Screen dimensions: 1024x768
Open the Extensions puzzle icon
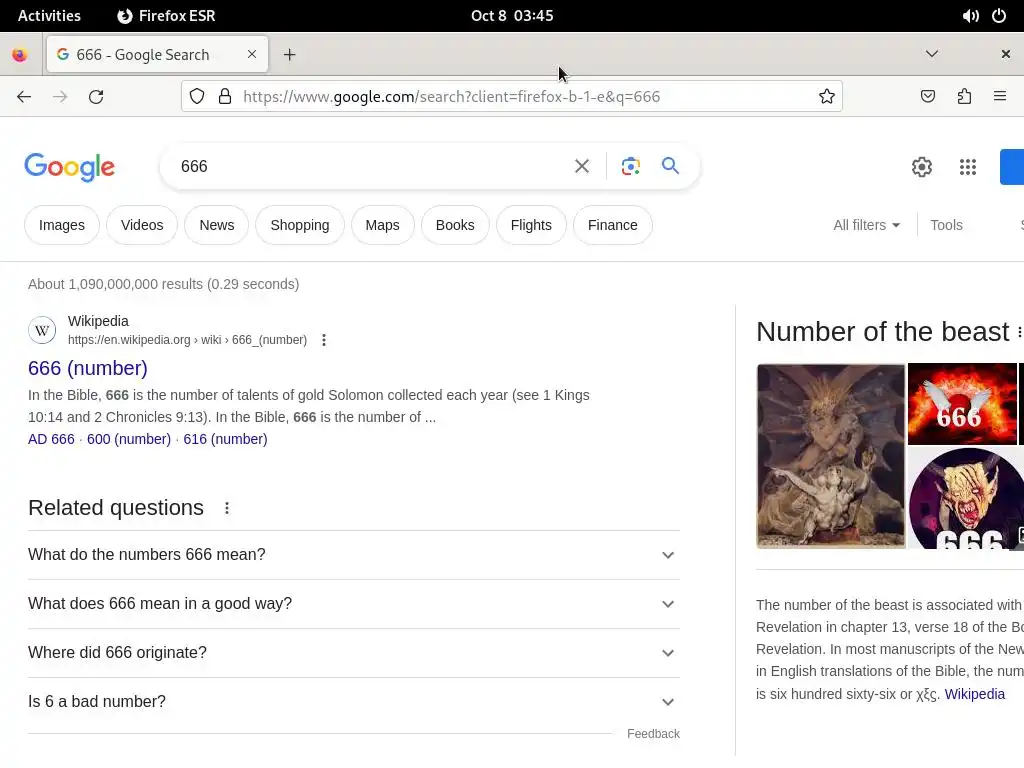[x=964, y=97]
